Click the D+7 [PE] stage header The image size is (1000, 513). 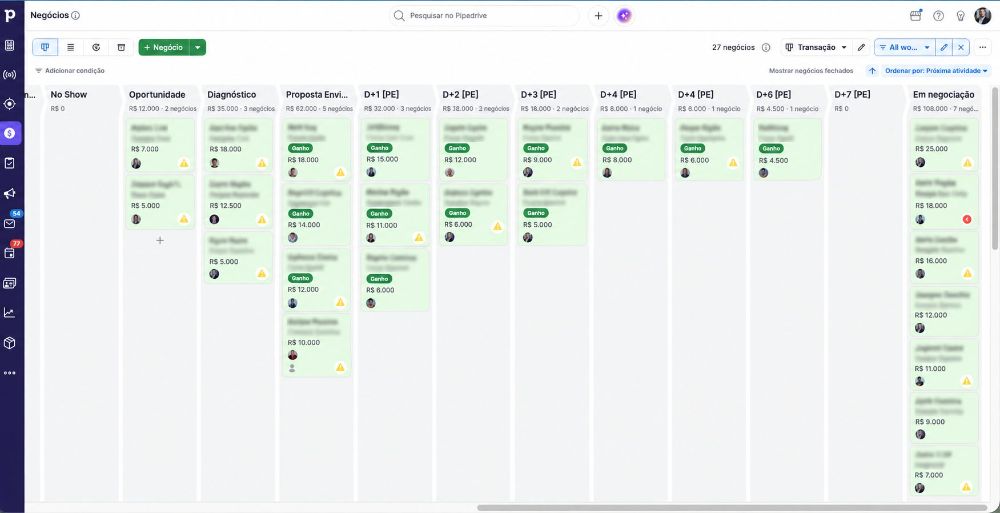(852, 94)
